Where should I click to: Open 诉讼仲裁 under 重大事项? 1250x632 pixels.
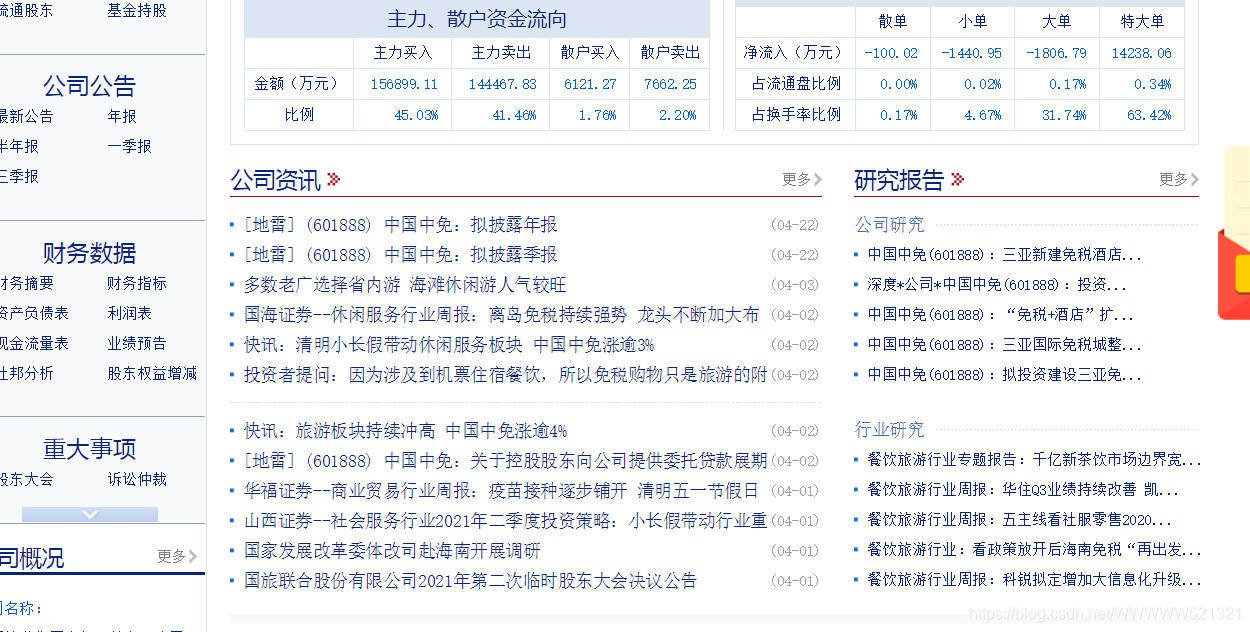point(137,479)
